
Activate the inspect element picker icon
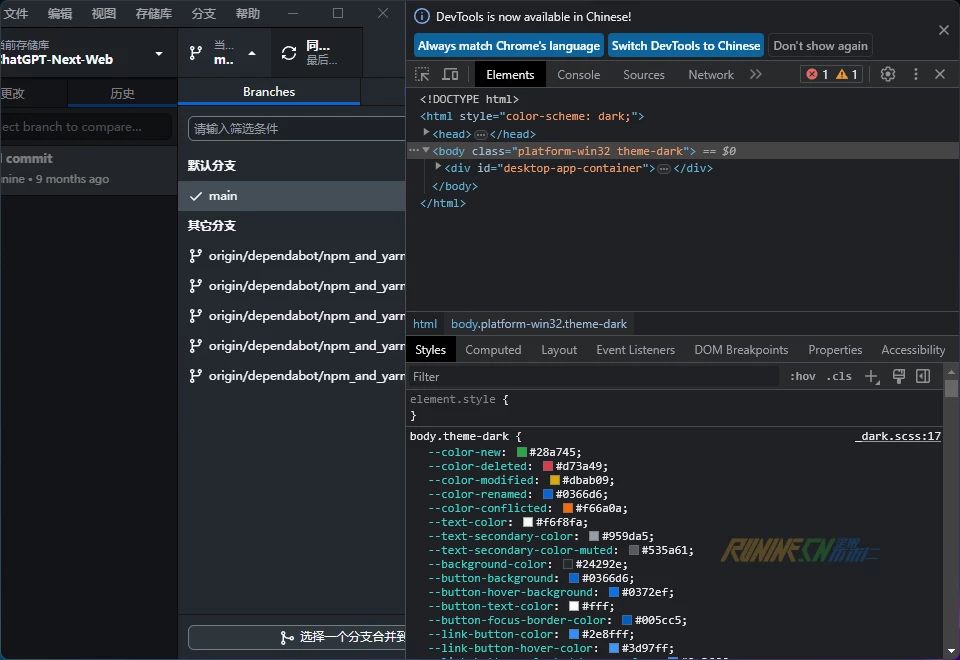pyautogui.click(x=423, y=75)
